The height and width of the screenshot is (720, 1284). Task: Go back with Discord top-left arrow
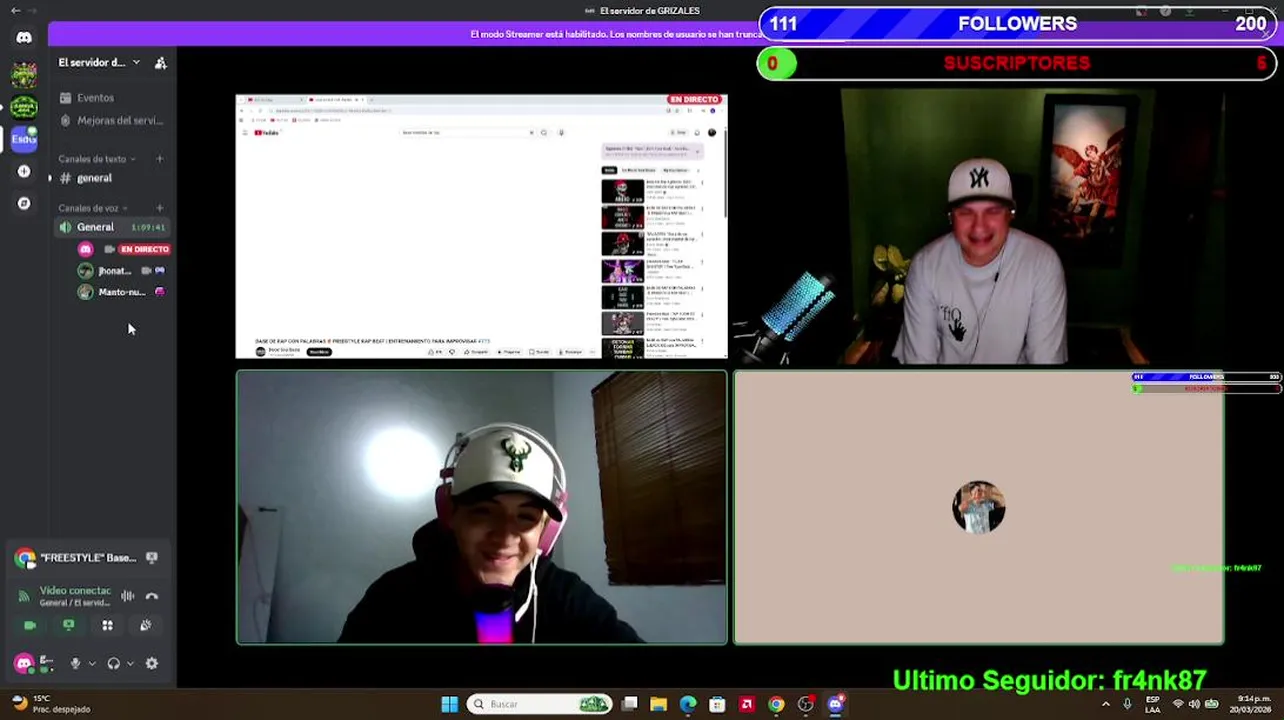(x=15, y=11)
